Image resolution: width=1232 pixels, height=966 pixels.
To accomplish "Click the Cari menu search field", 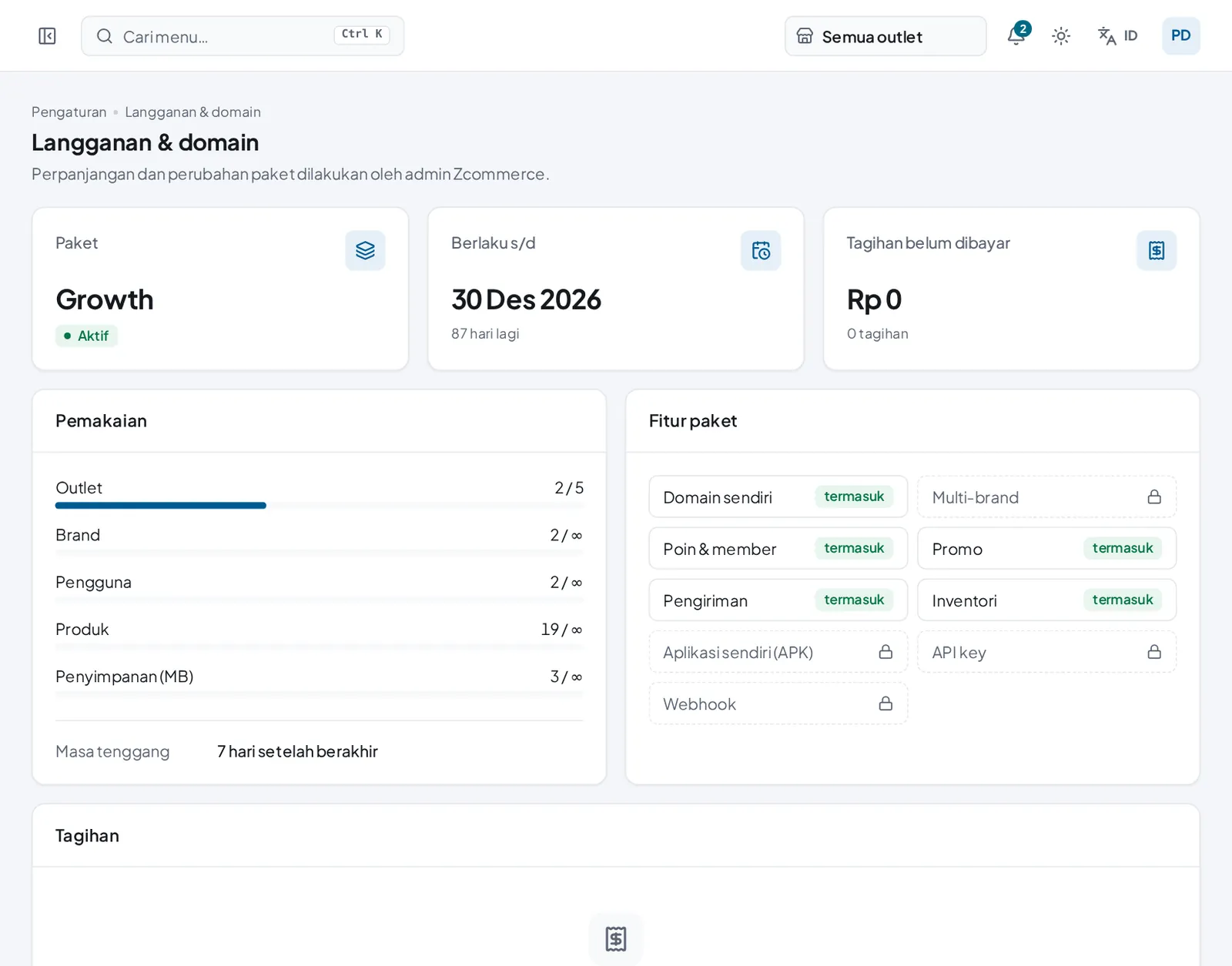I will [x=243, y=36].
